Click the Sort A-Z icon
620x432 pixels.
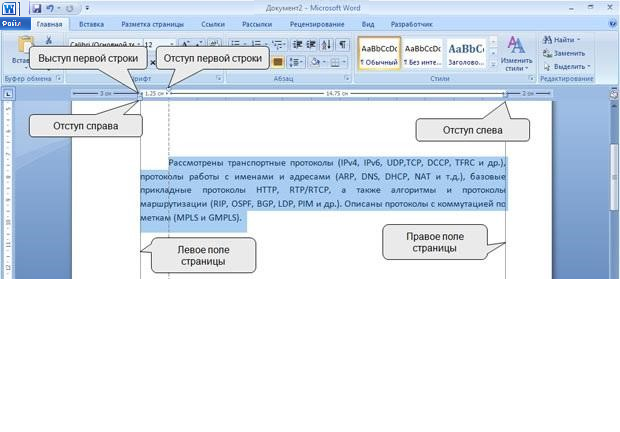pyautogui.click(x=326, y=45)
